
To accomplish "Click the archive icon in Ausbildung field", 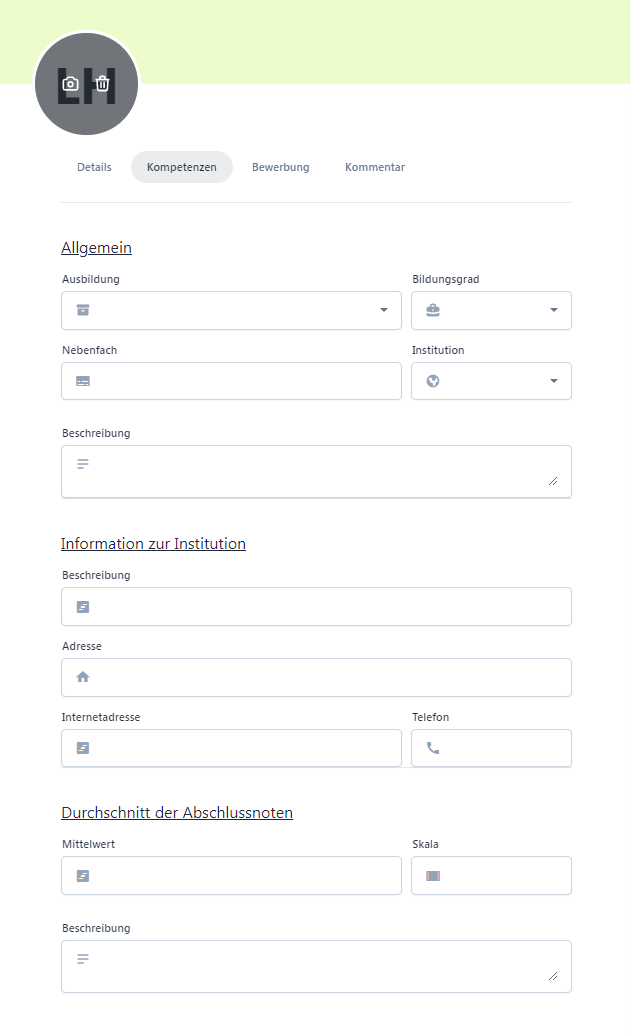I will click(x=83, y=310).
